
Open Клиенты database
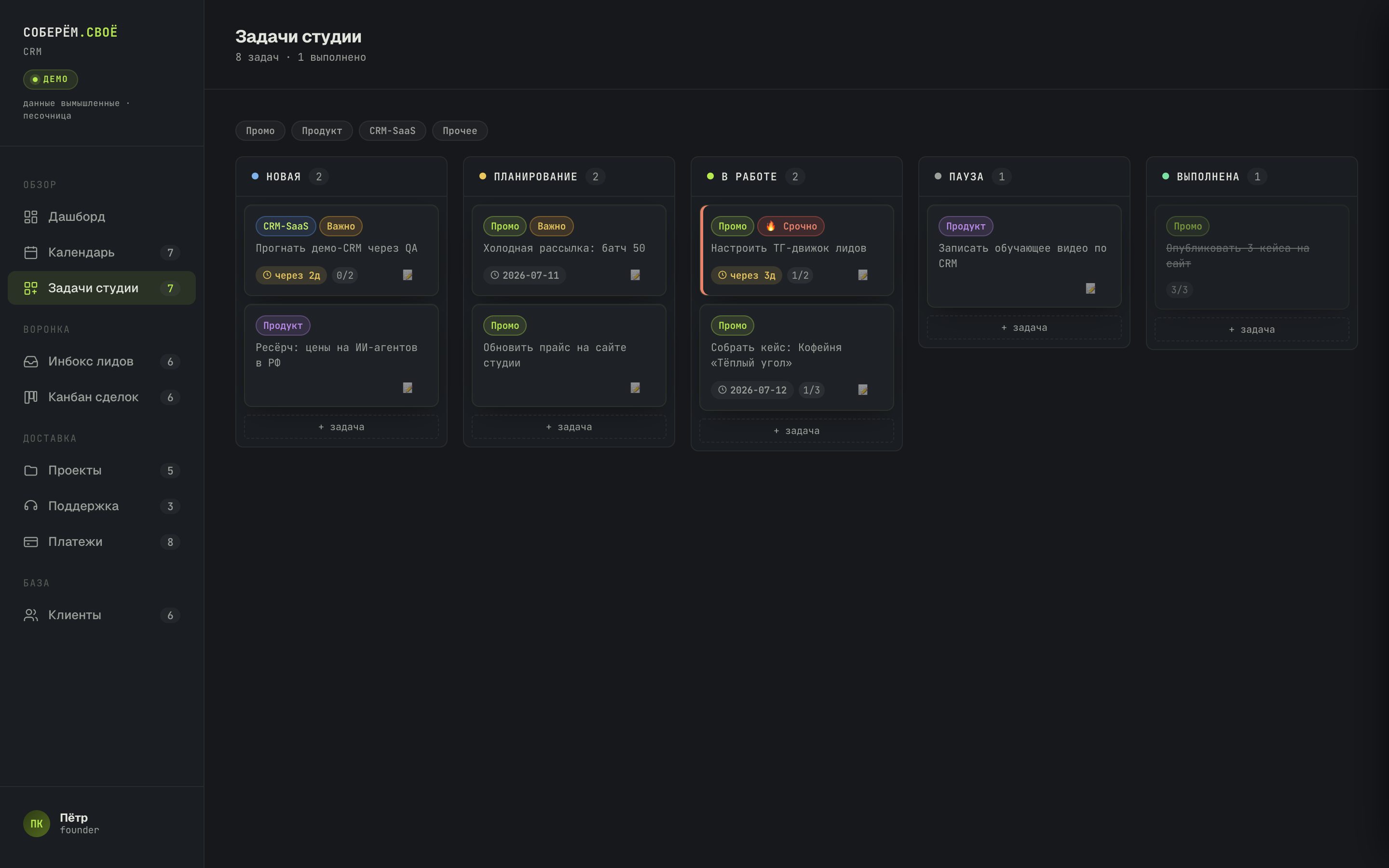(102, 615)
